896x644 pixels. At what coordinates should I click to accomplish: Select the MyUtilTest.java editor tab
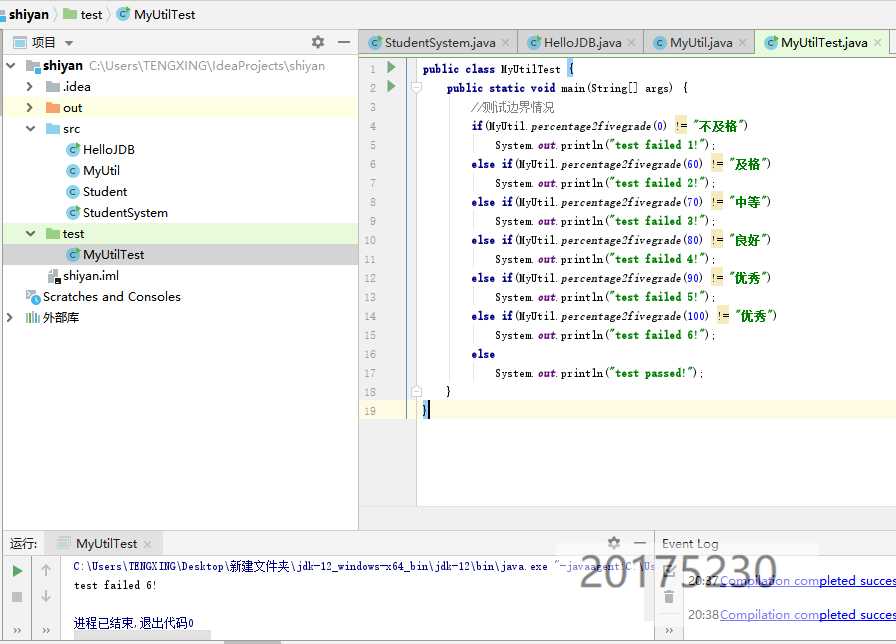coord(823,42)
